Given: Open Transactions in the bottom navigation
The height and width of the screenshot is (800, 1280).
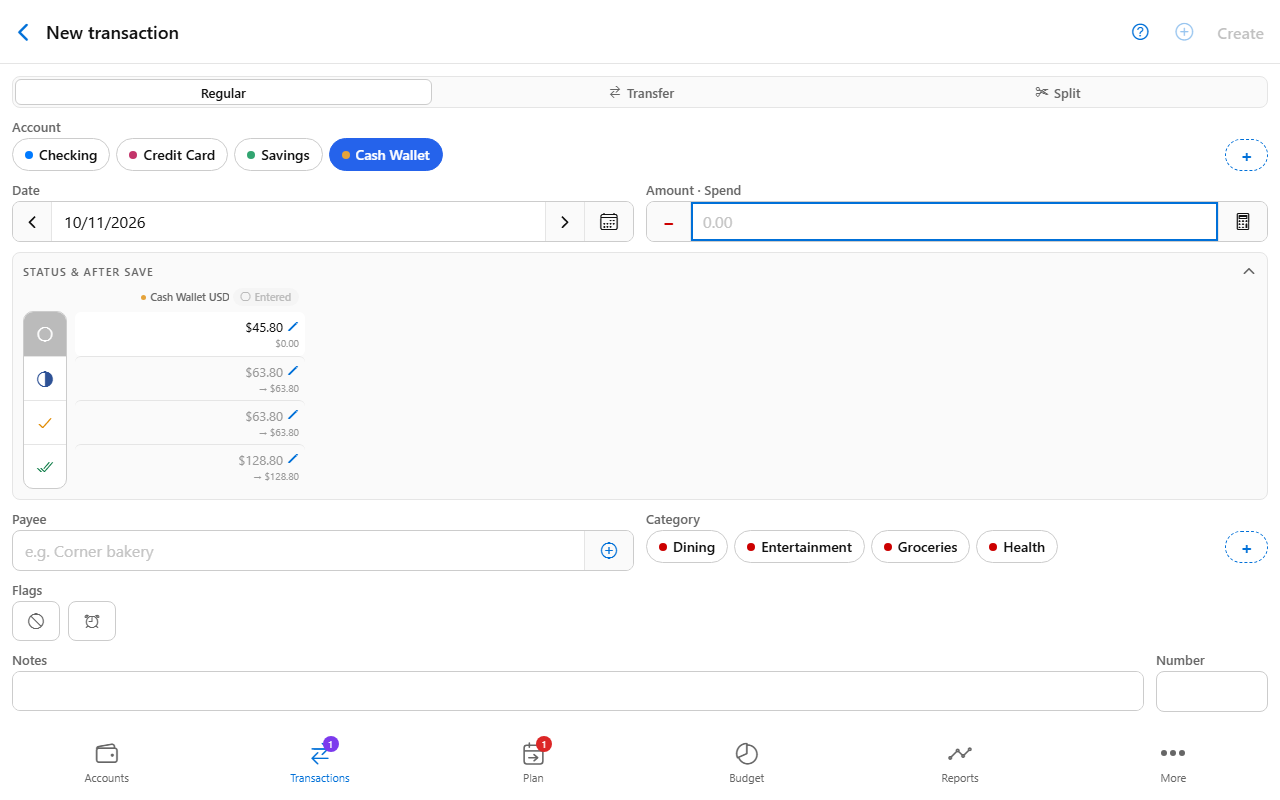Looking at the screenshot, I should click(320, 763).
